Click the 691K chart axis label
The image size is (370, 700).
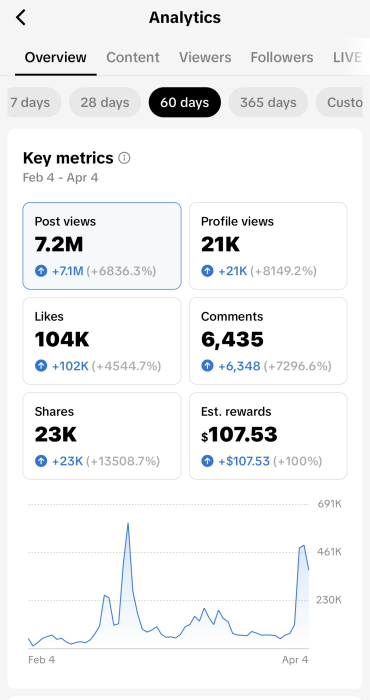(x=329, y=504)
